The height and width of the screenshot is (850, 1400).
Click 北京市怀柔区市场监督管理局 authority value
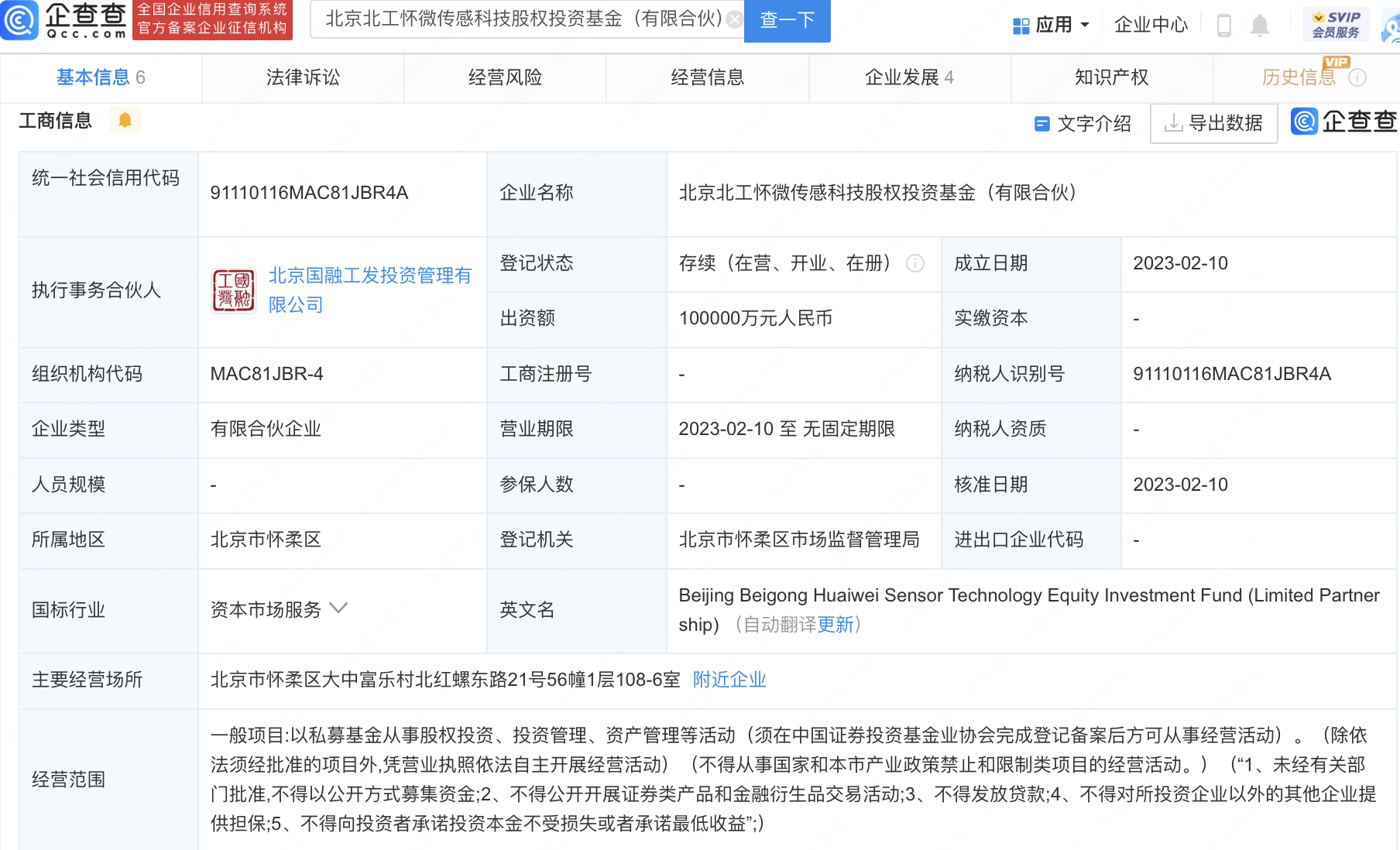tap(799, 540)
